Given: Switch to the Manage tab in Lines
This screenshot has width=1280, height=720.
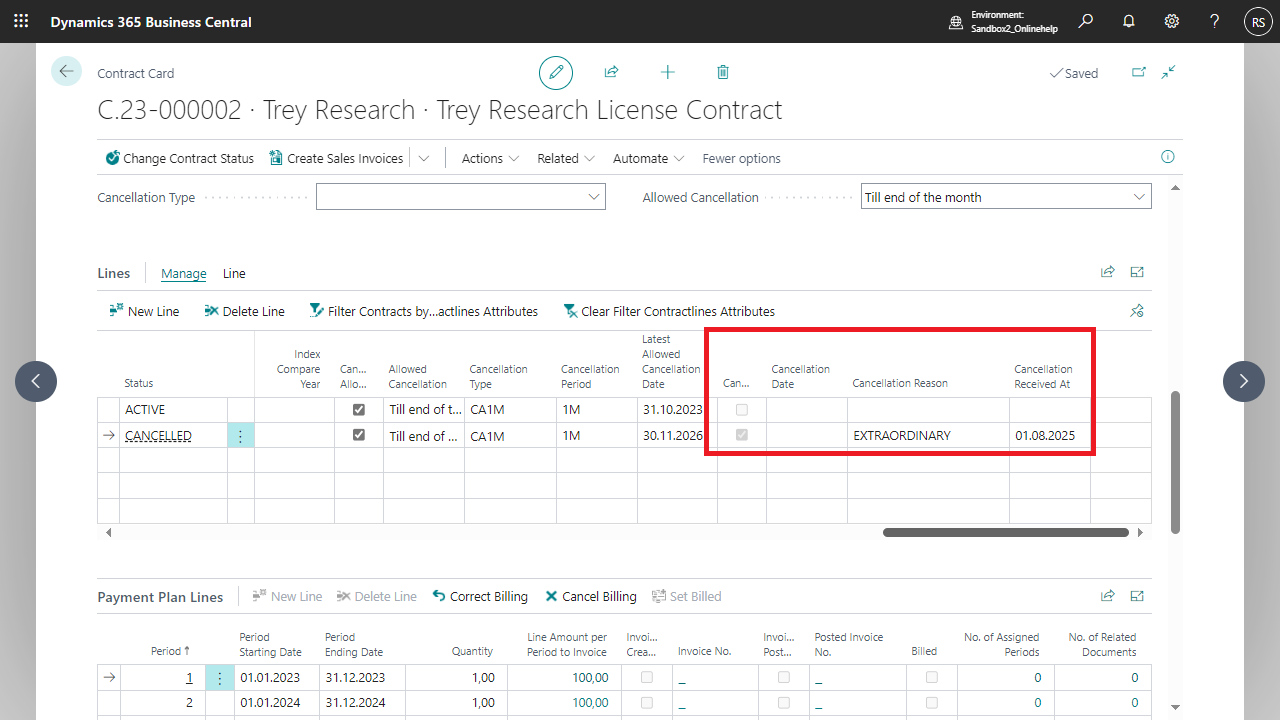Looking at the screenshot, I should (x=184, y=273).
